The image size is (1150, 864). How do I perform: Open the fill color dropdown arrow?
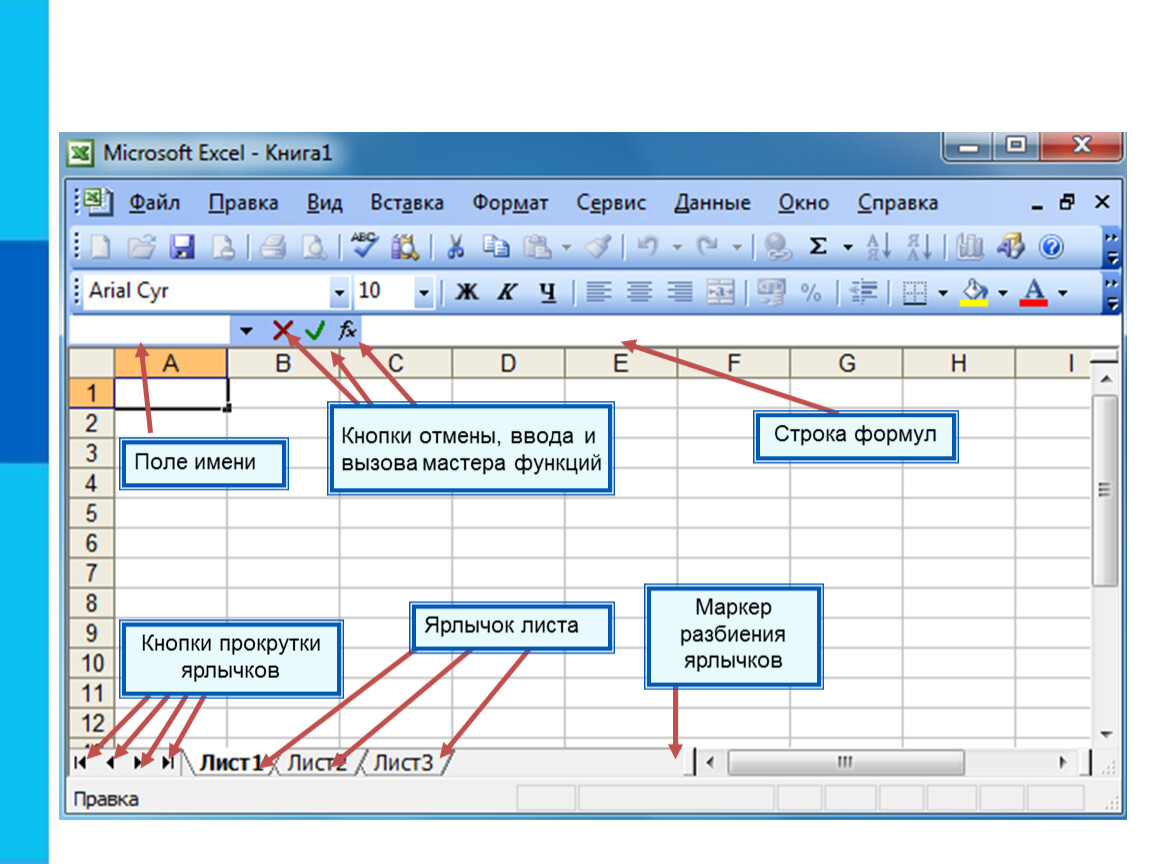coord(1003,293)
